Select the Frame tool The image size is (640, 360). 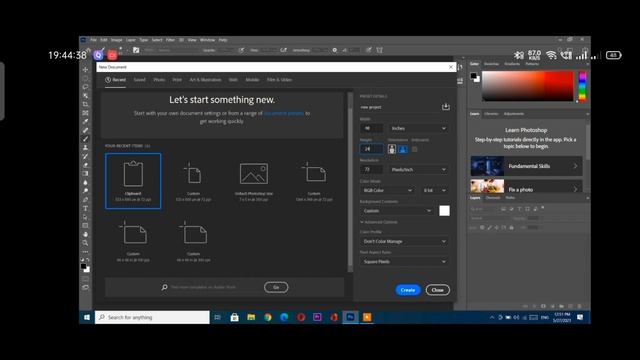coord(85,113)
